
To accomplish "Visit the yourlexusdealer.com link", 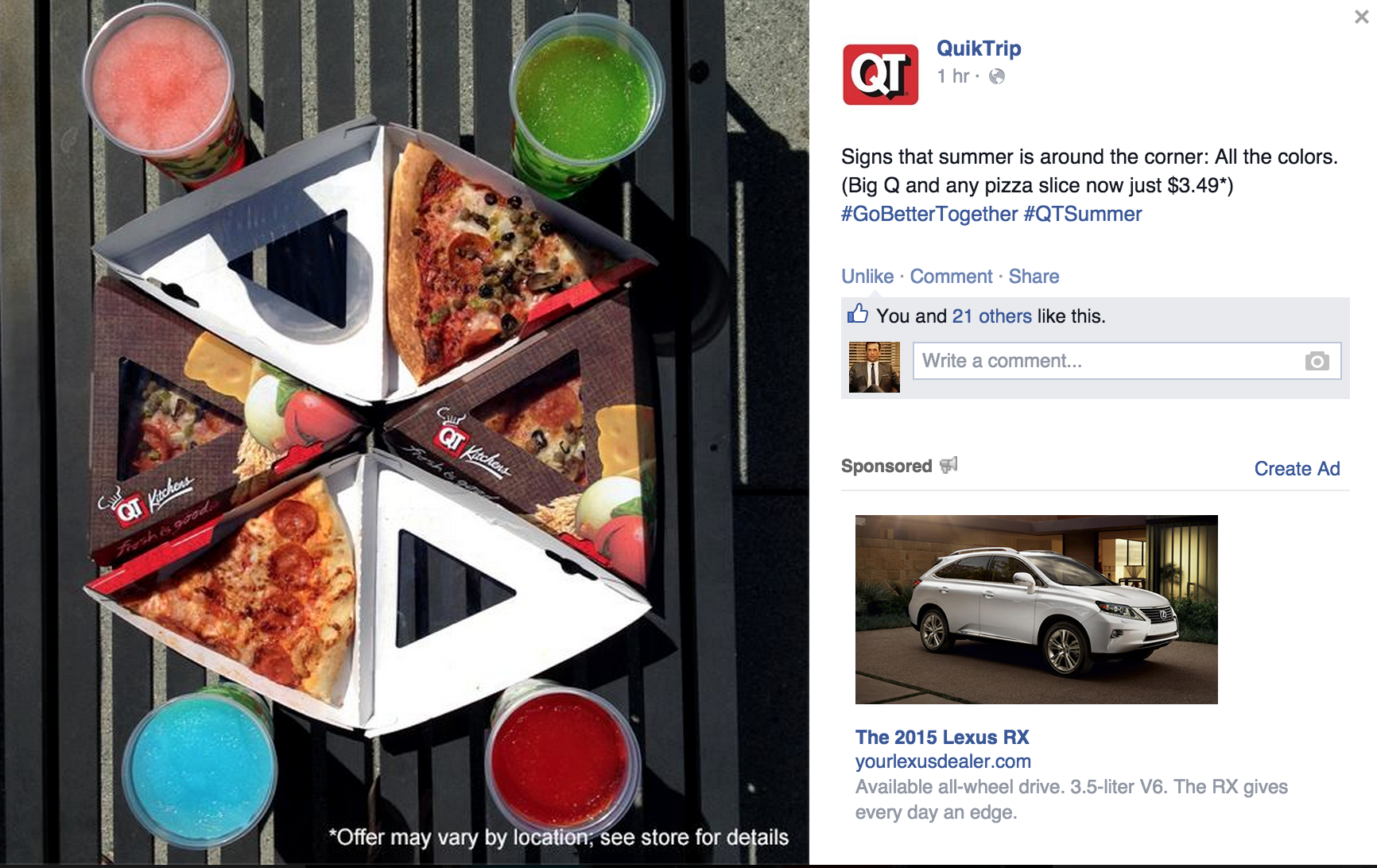I will 943,761.
